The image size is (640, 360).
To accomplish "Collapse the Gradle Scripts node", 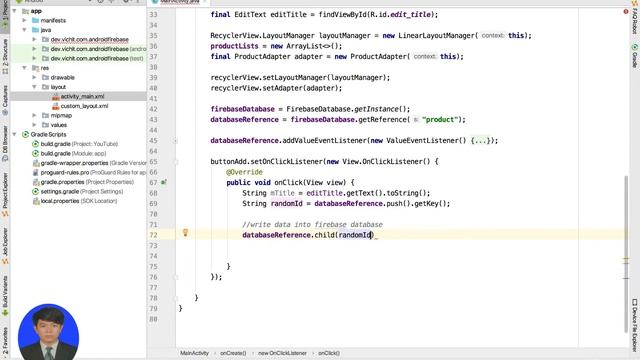I will pyautogui.click(x=15, y=134).
